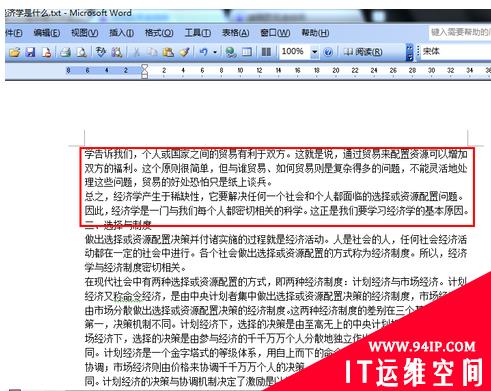Click the line starting 在现代社会中有两种选择

tap(276, 282)
